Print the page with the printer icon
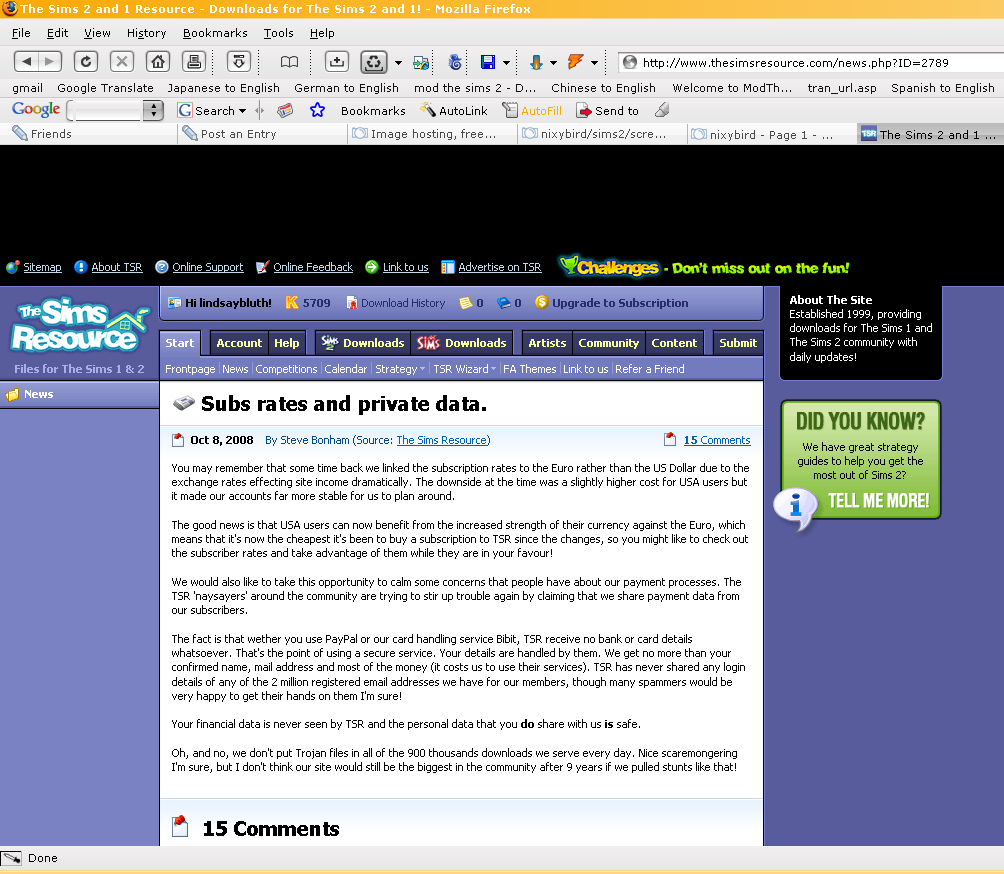This screenshot has height=874, width=1004. pos(193,62)
